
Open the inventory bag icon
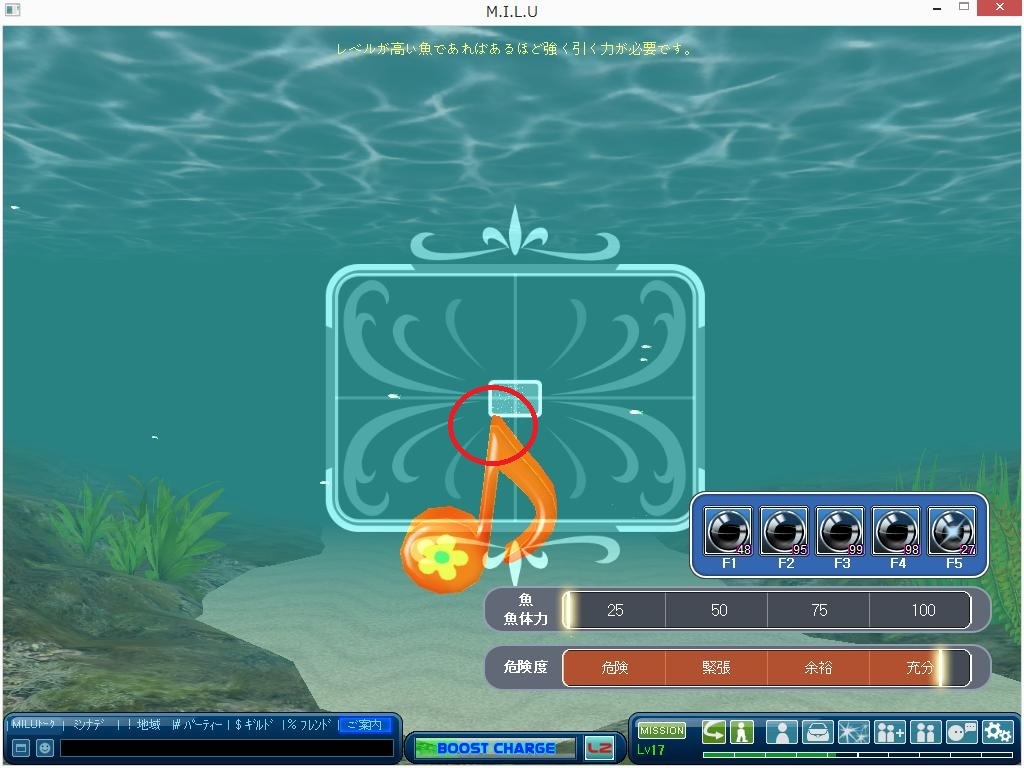click(818, 732)
